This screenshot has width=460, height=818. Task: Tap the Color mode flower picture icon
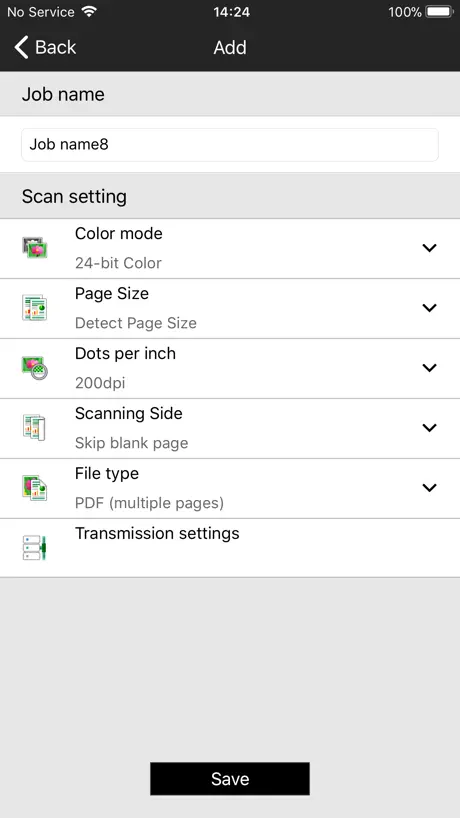pyautogui.click(x=35, y=247)
